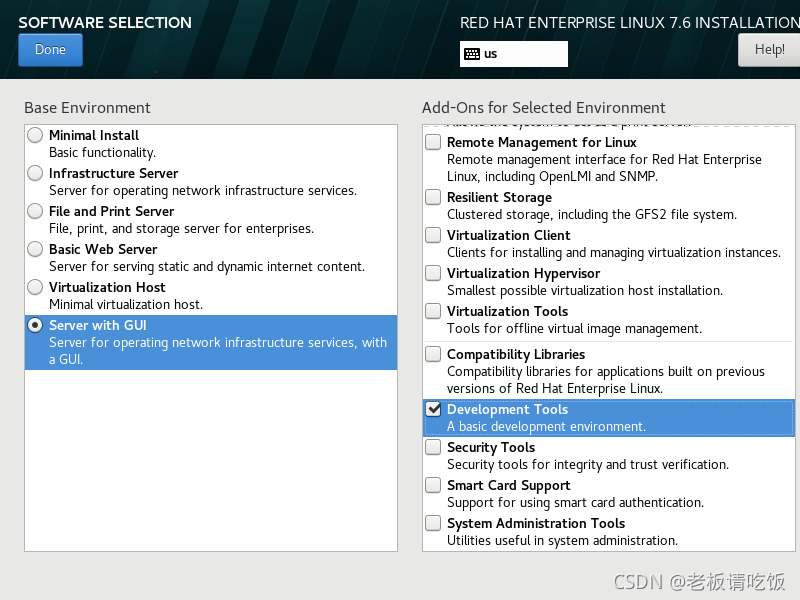800x600 pixels.
Task: Tick the Security Tools checkbox
Action: pos(433,447)
